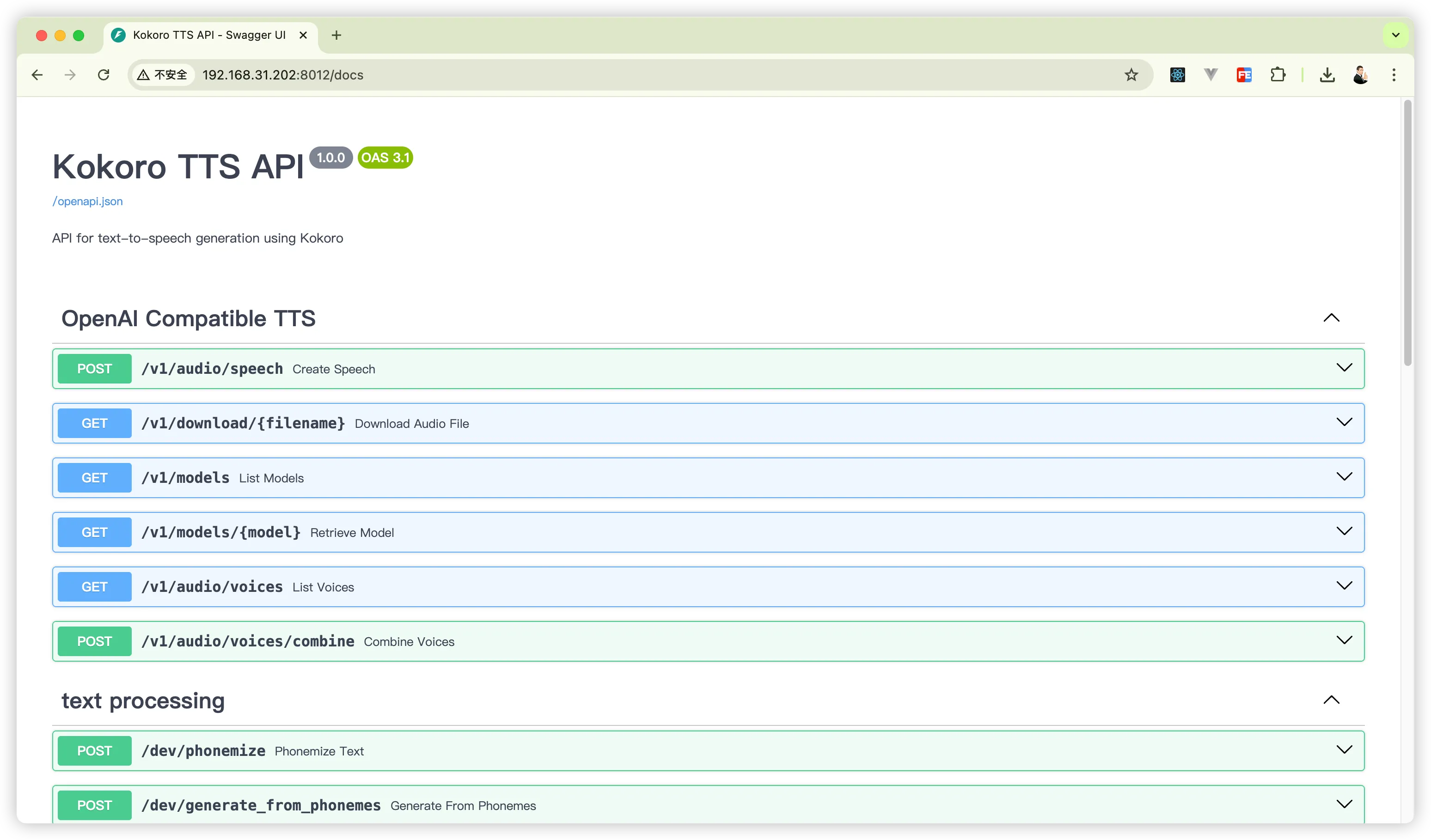Screen dimensions: 1431x840
Task: Click POST badge for Generate From Phonemes
Action: click(x=95, y=805)
